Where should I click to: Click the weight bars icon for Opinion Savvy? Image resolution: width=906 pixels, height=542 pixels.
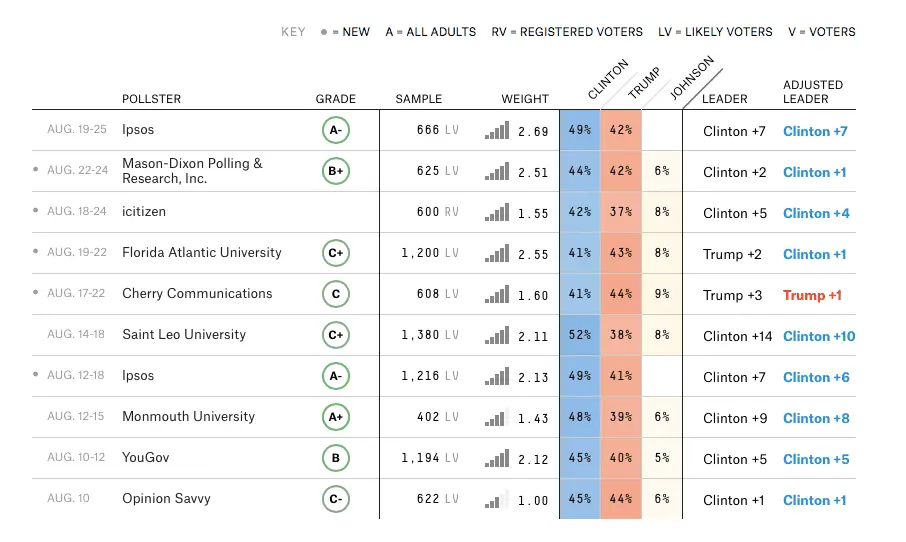(x=497, y=500)
